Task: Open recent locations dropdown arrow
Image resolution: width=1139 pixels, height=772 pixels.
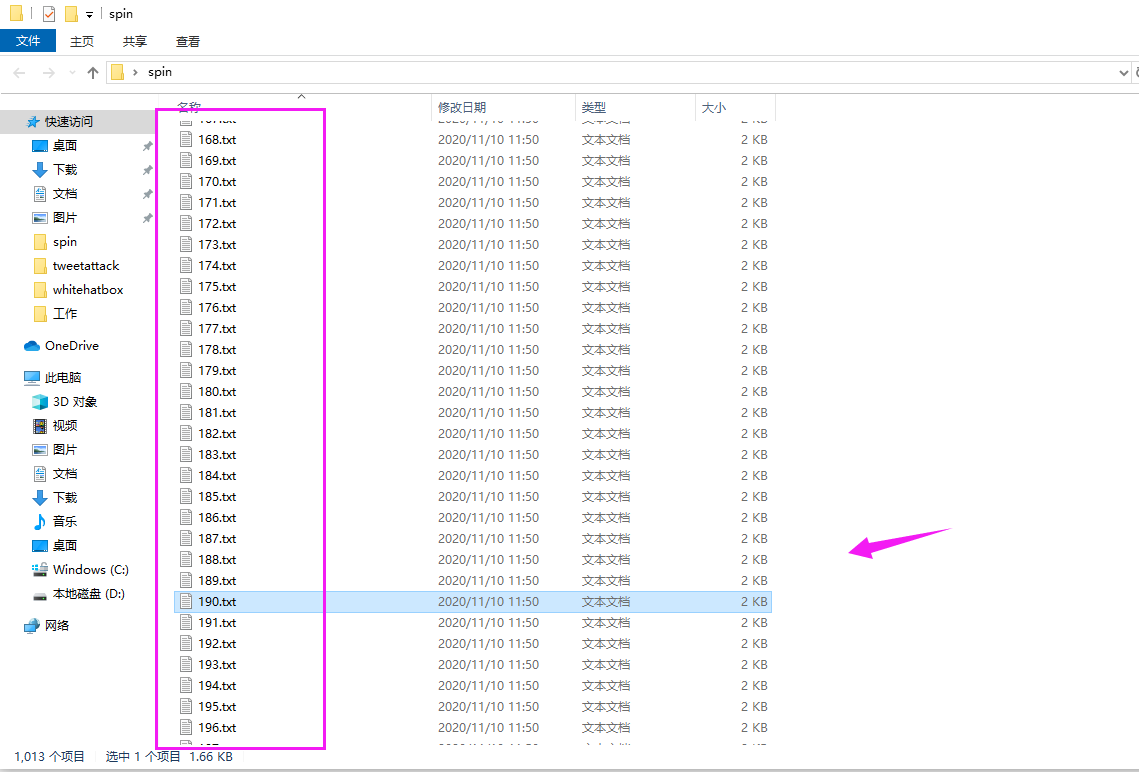Action: tap(72, 72)
